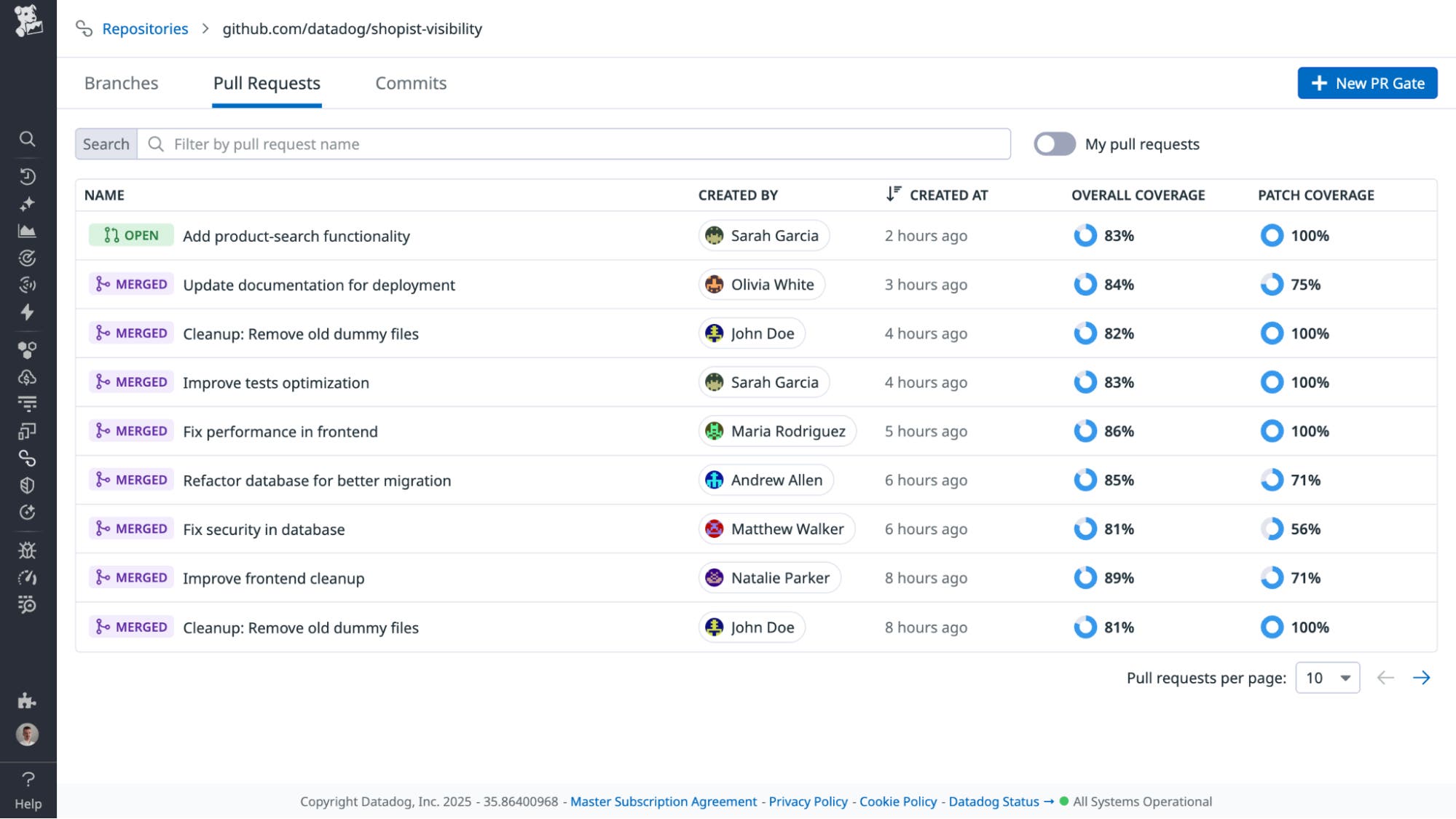The width and height of the screenshot is (1456, 819).
Task: Toggle the My pull requests switch
Action: point(1054,143)
